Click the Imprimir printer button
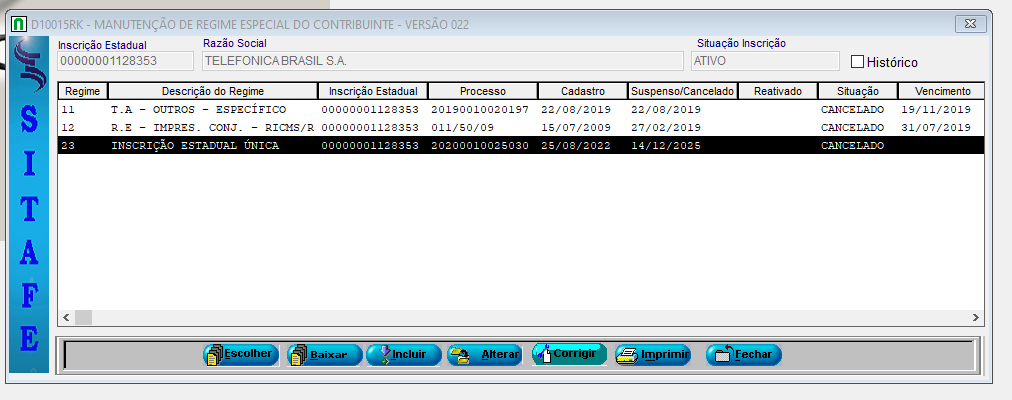 pyautogui.click(x=653, y=355)
